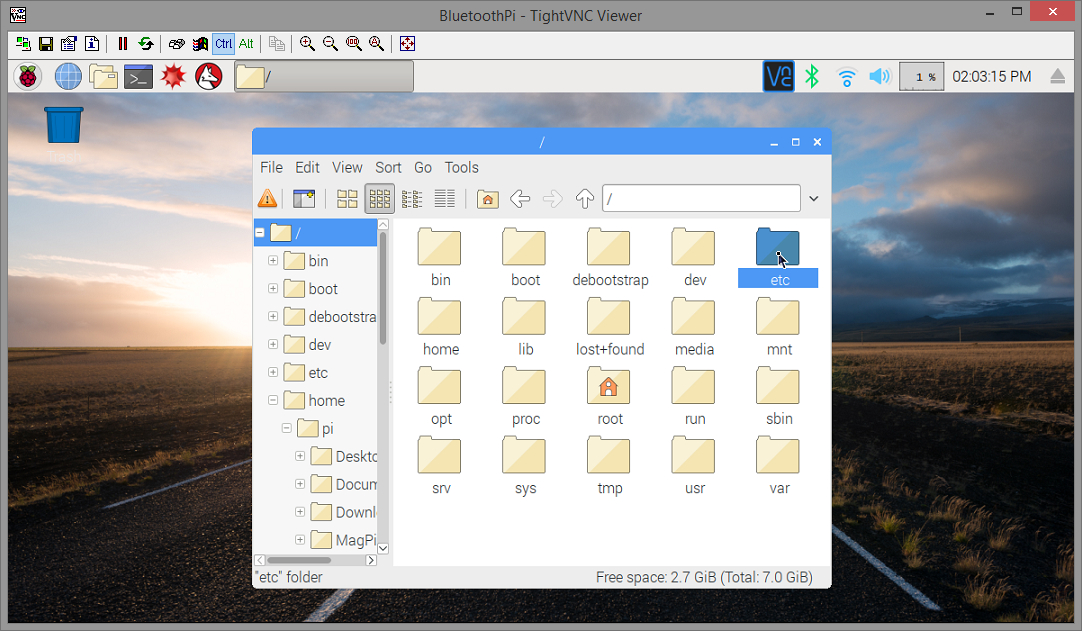Open the Edit menu
This screenshot has height=631, width=1082.
point(307,168)
